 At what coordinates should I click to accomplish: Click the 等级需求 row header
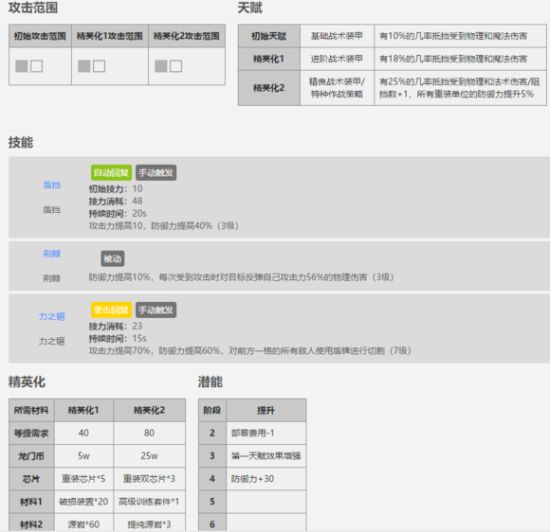pos(32,433)
